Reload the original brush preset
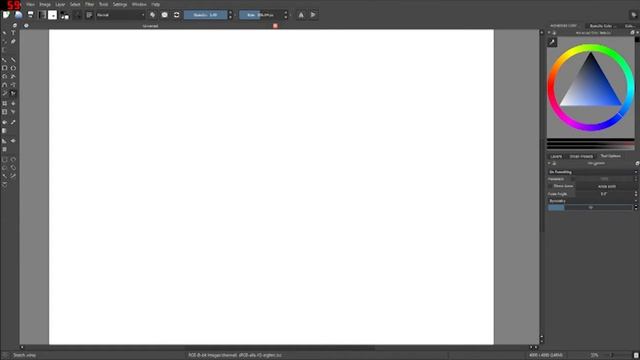Image resolution: width=640 pixels, height=360 pixels. pos(176,15)
